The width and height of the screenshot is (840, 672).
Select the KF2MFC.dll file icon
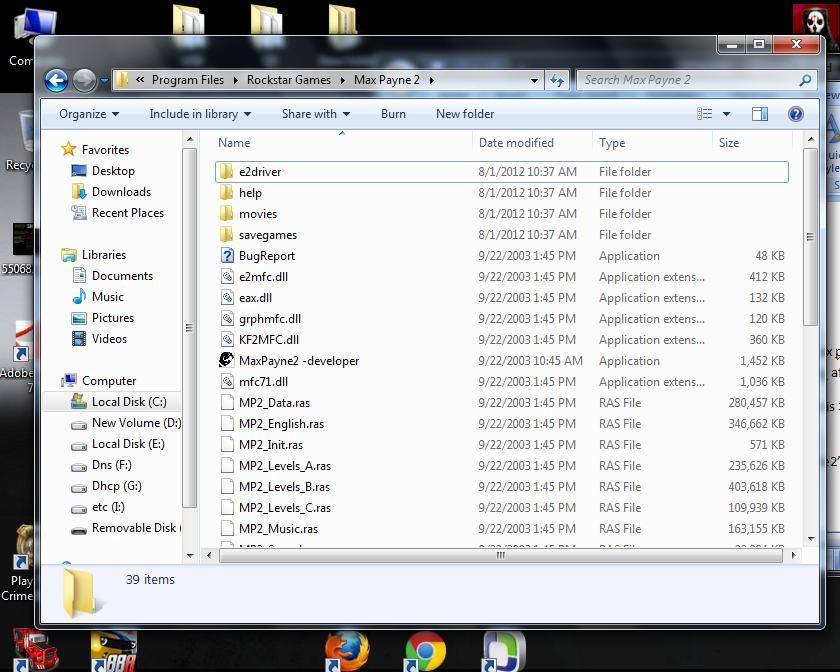tap(227, 340)
